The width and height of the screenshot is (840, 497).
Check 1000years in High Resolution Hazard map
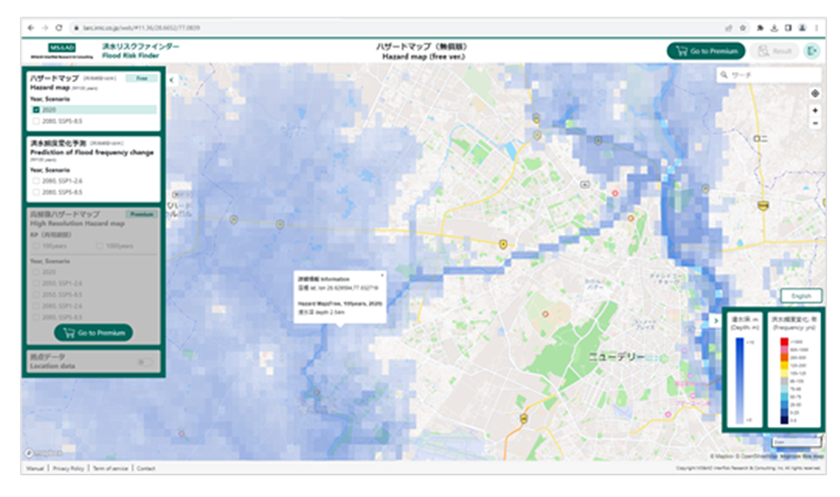[x=100, y=246]
